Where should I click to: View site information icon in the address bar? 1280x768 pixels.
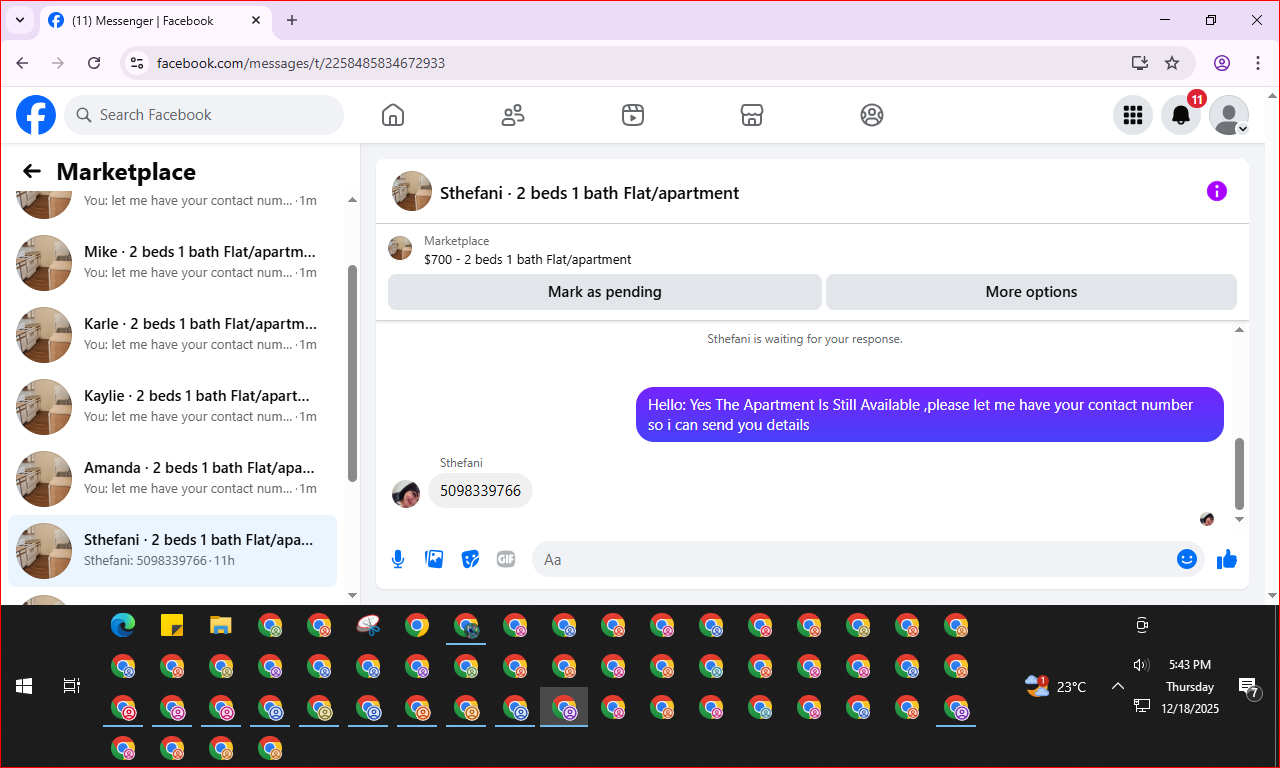pyautogui.click(x=138, y=63)
